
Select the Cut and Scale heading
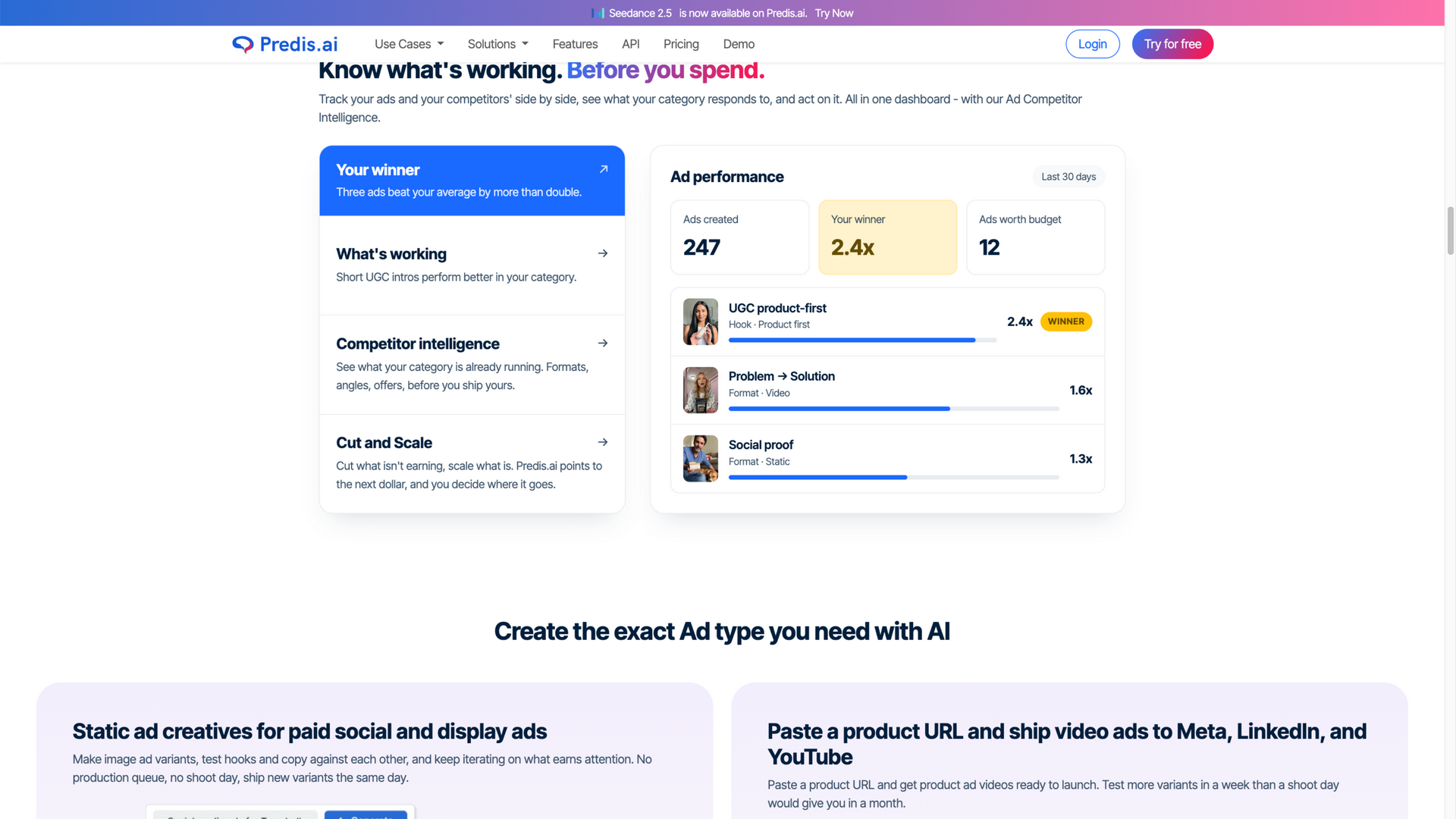[384, 443]
